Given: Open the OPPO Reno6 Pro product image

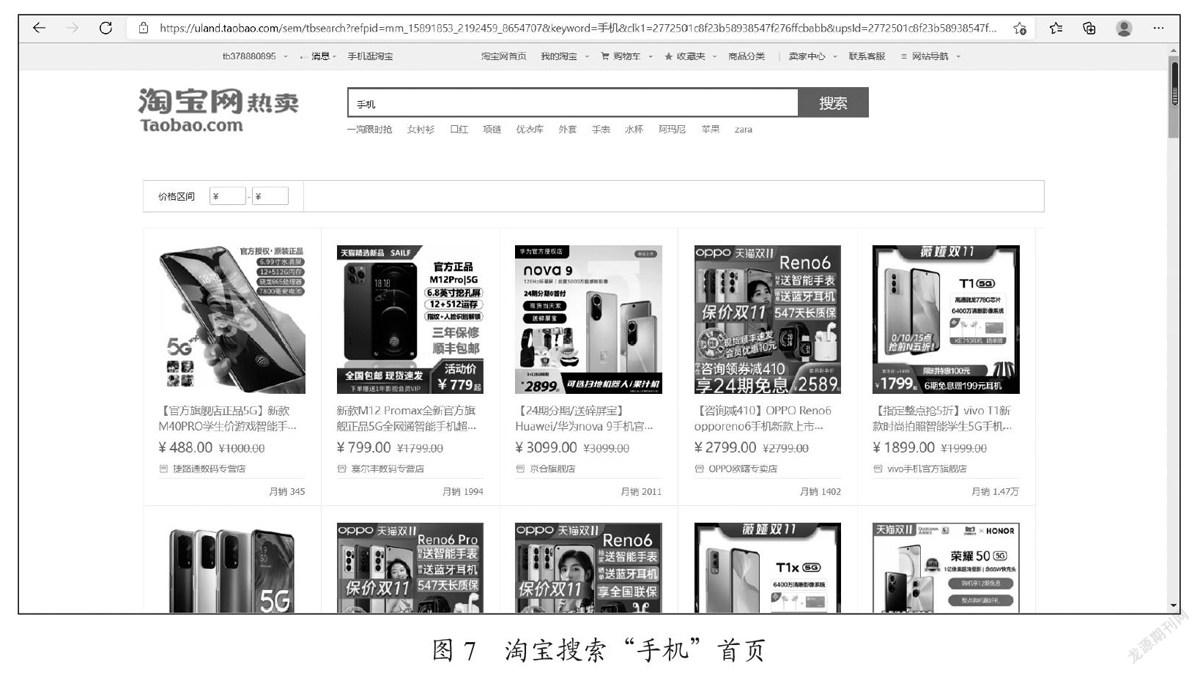Looking at the screenshot, I should tap(410, 568).
